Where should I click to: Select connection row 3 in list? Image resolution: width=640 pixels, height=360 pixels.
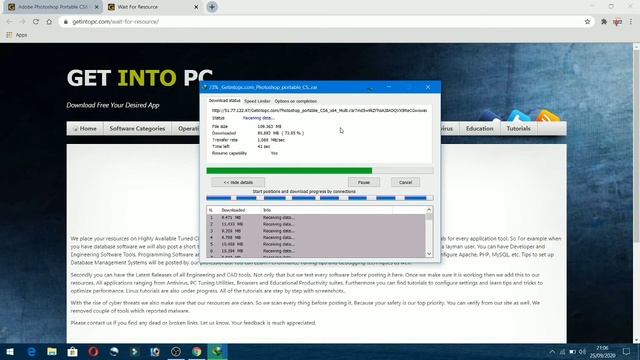[x=316, y=231]
